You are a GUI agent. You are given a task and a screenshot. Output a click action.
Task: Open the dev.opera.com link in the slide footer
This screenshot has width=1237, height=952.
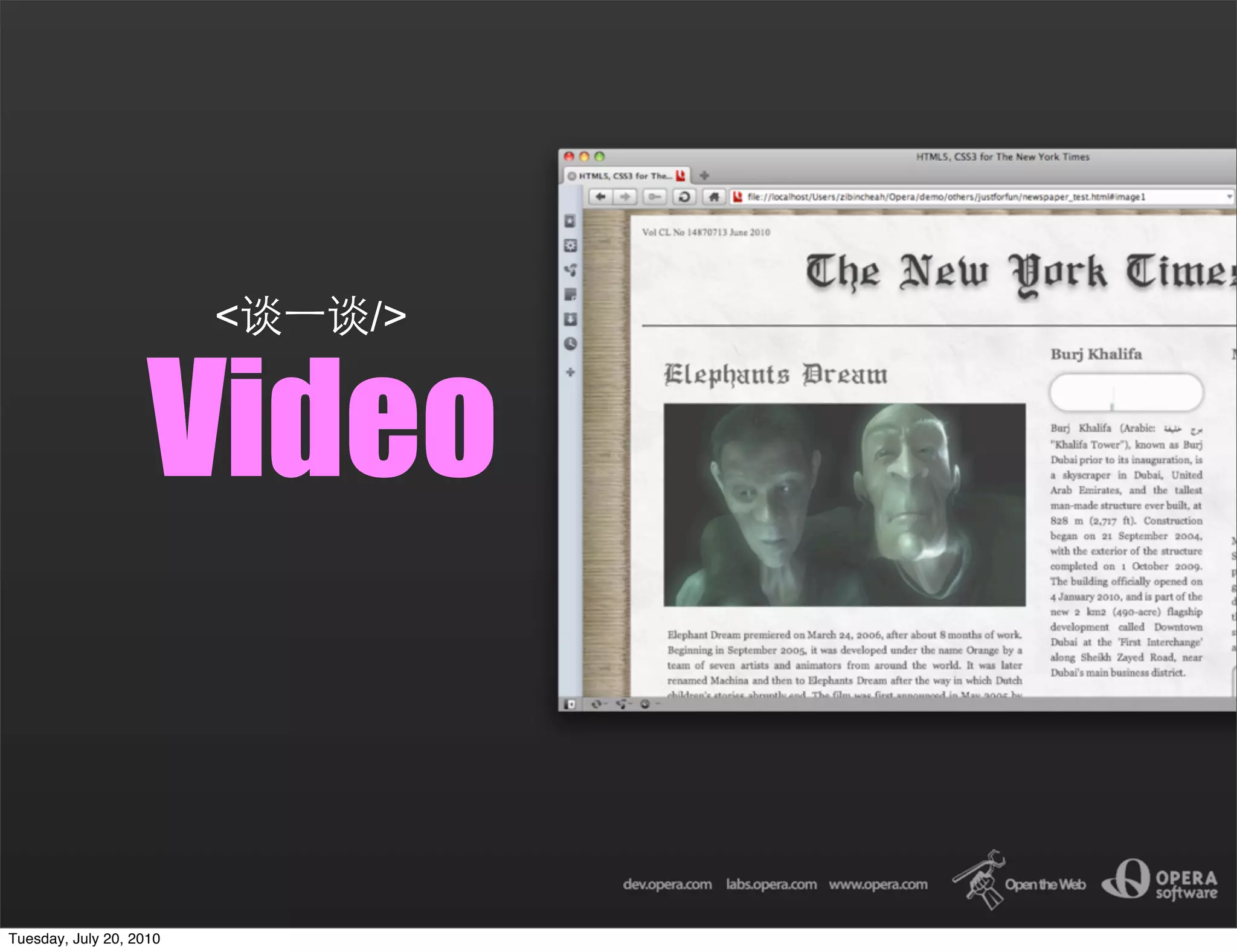point(667,884)
